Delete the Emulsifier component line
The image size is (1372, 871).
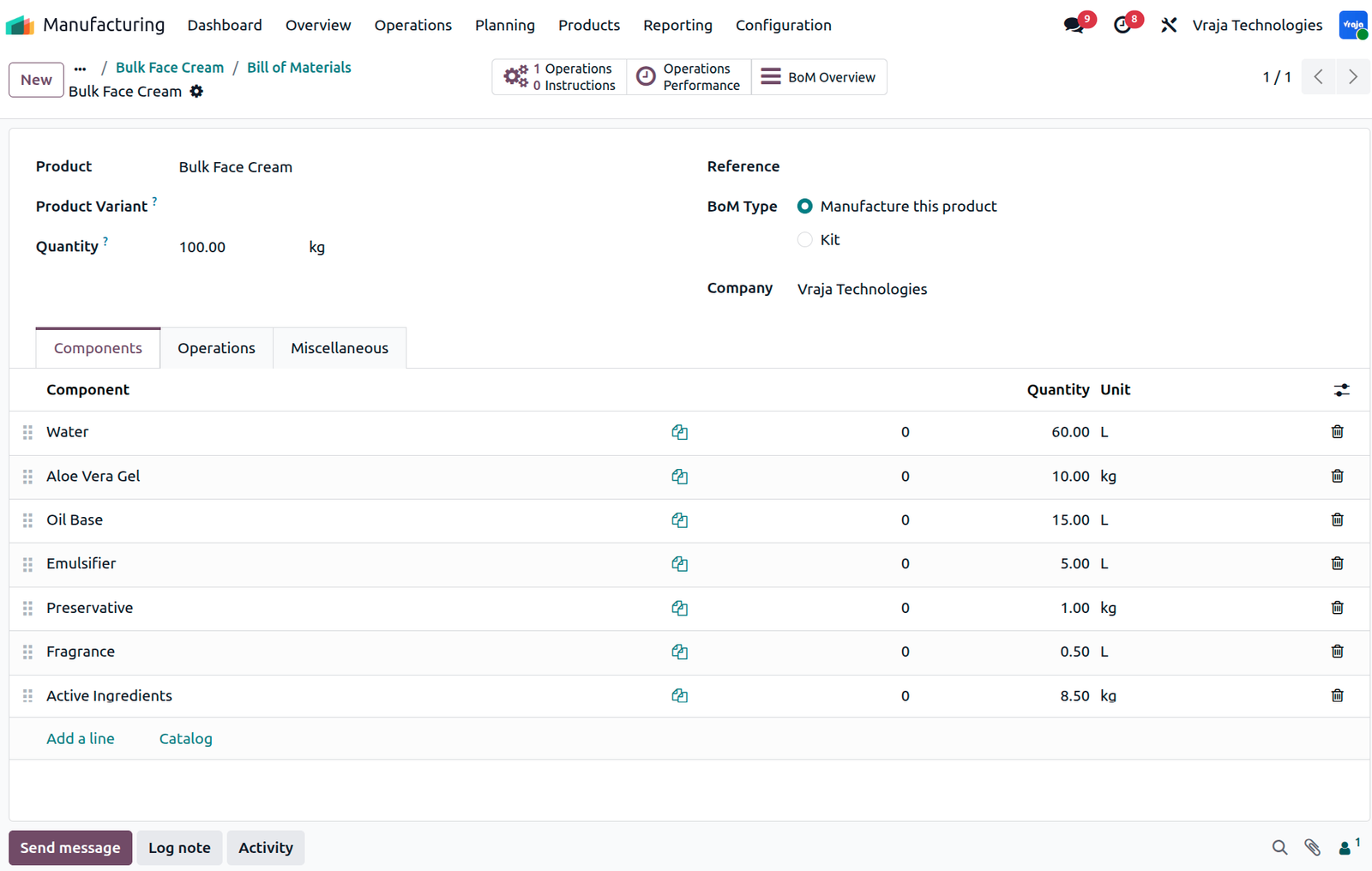tap(1337, 563)
